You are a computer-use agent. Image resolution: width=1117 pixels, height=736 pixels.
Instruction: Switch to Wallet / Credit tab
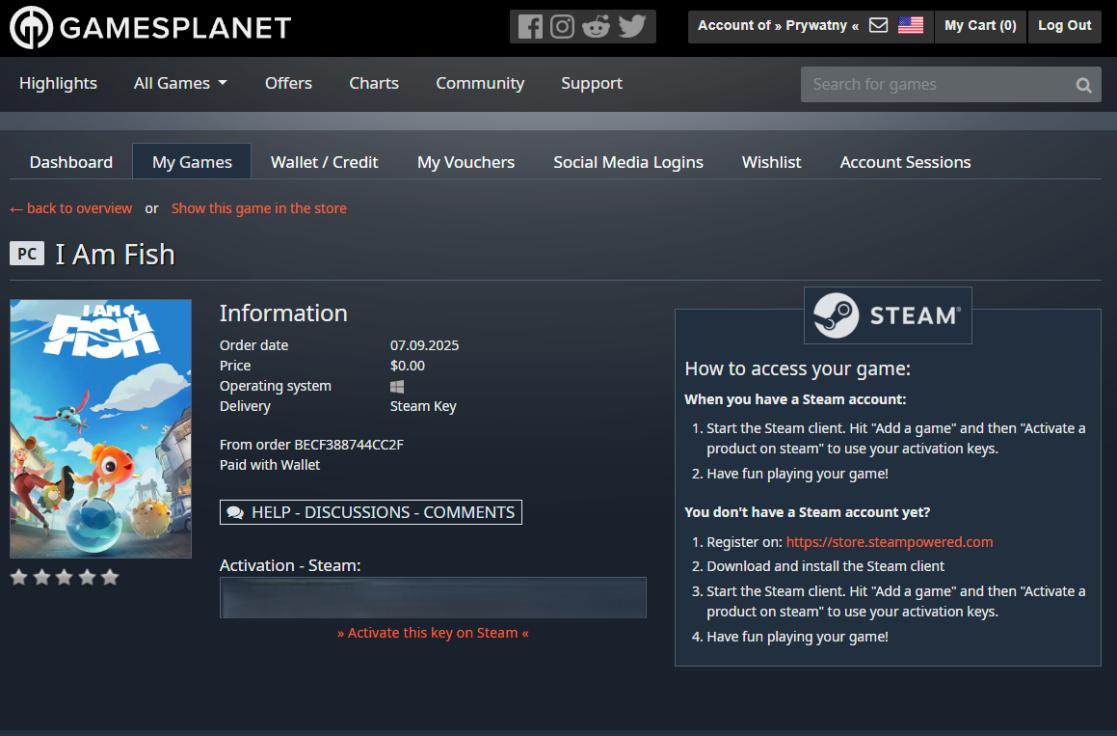coord(324,162)
